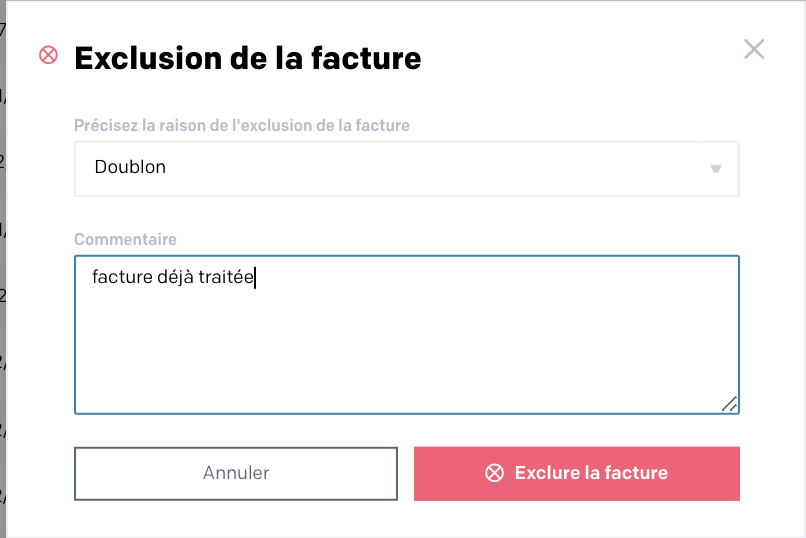
Task: Click empty space inside the comment box
Action: pos(407,355)
